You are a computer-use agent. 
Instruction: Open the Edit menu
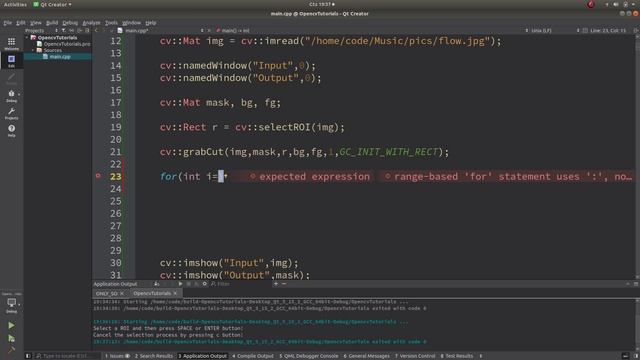point(21,23)
